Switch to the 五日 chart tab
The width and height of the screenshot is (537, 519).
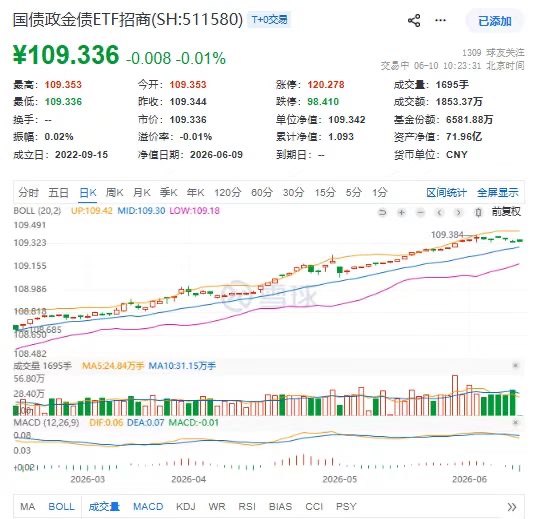coord(59,193)
